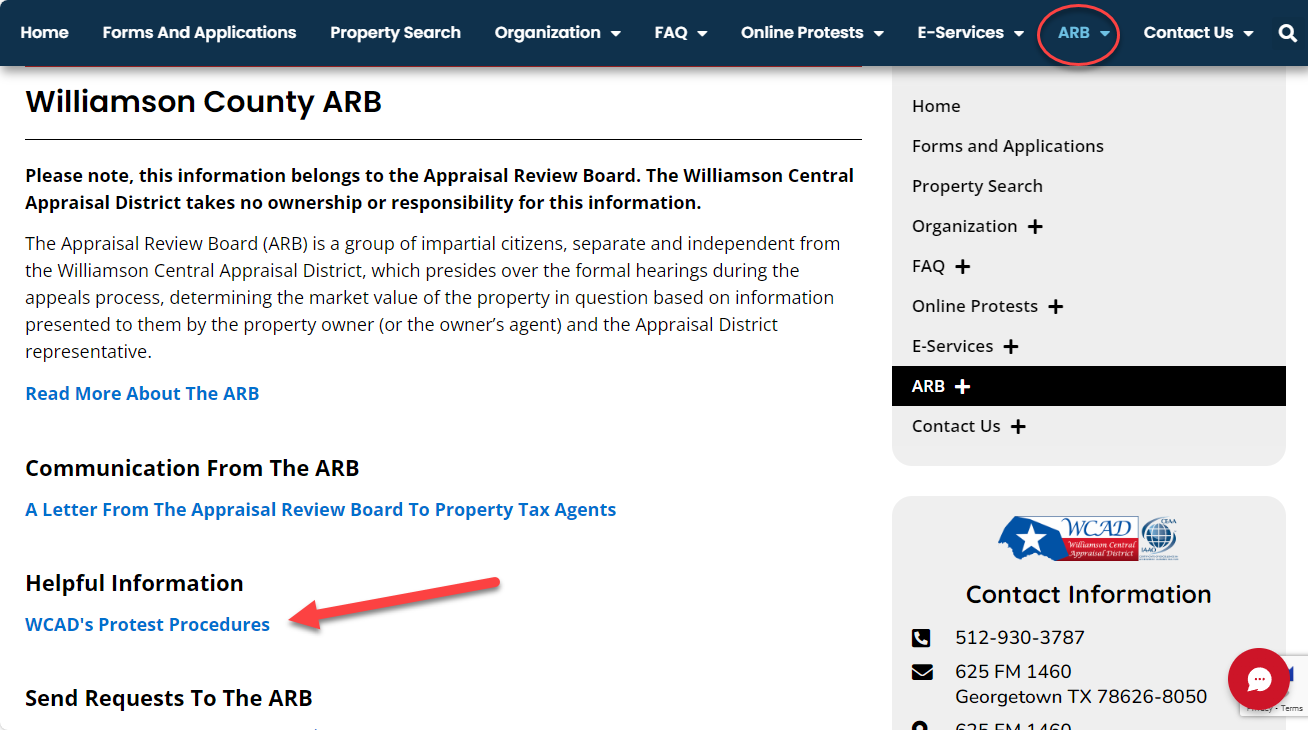
Task: Select Online Protests label in sidebar
Action: (975, 306)
